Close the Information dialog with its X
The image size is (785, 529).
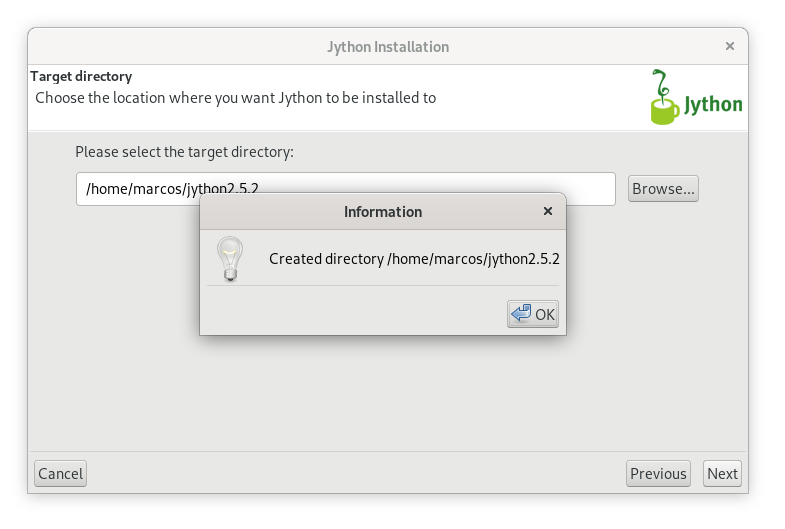pyautogui.click(x=548, y=211)
